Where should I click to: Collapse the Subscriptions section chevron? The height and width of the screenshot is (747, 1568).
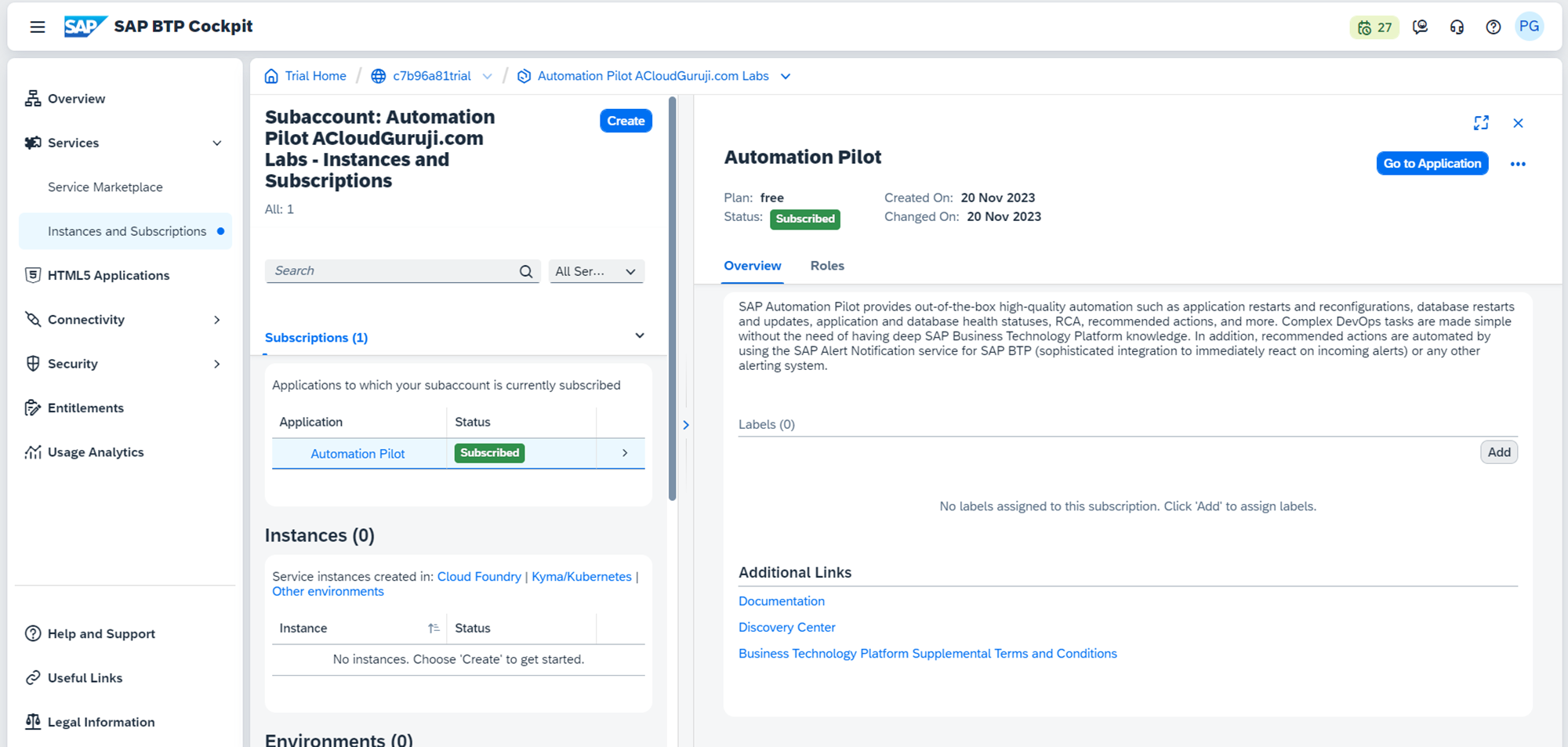coord(640,335)
